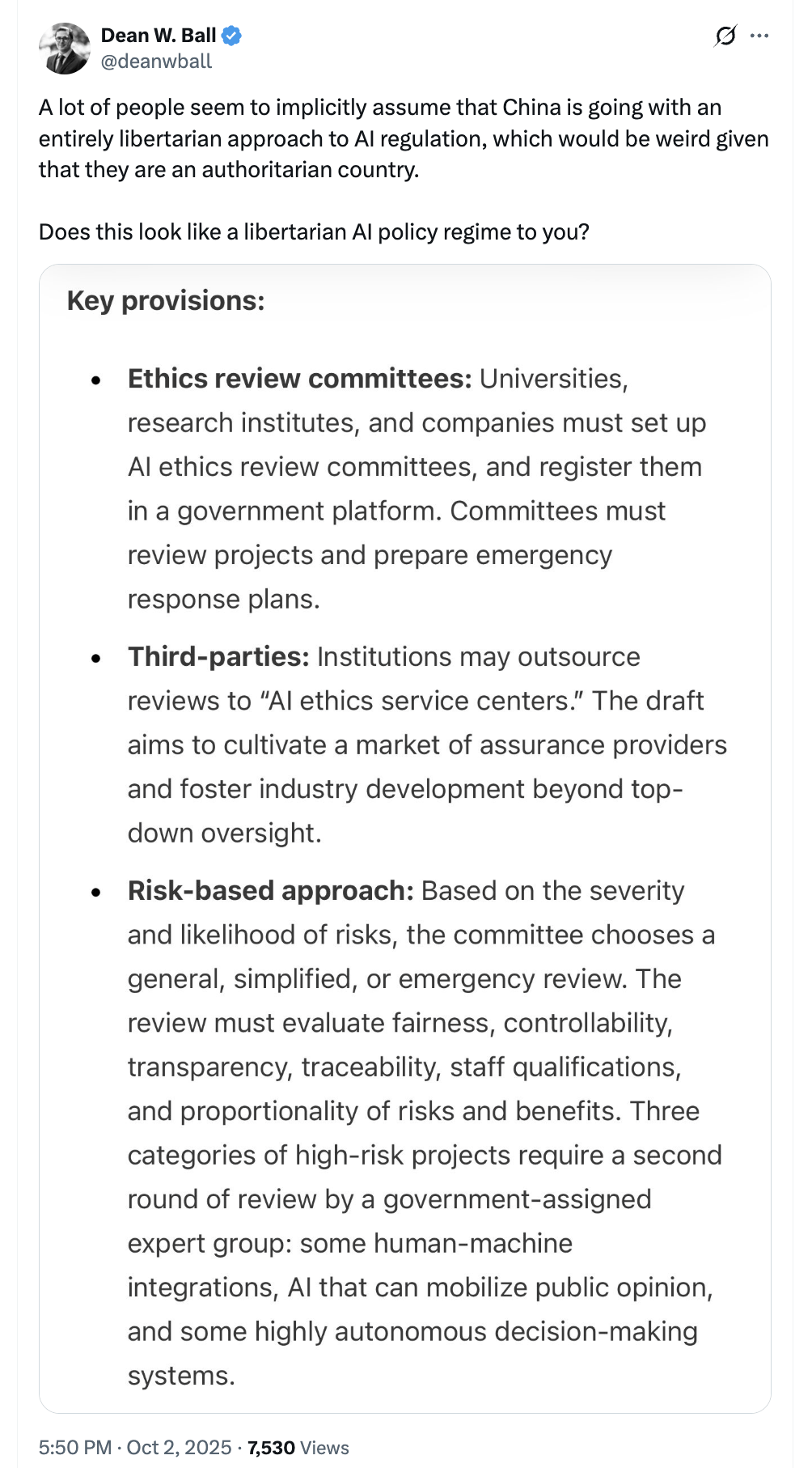Viewport: 812px width, 1468px height.
Task: Open Dean W. Ball's profile avatar
Action: pyautogui.click(x=64, y=49)
